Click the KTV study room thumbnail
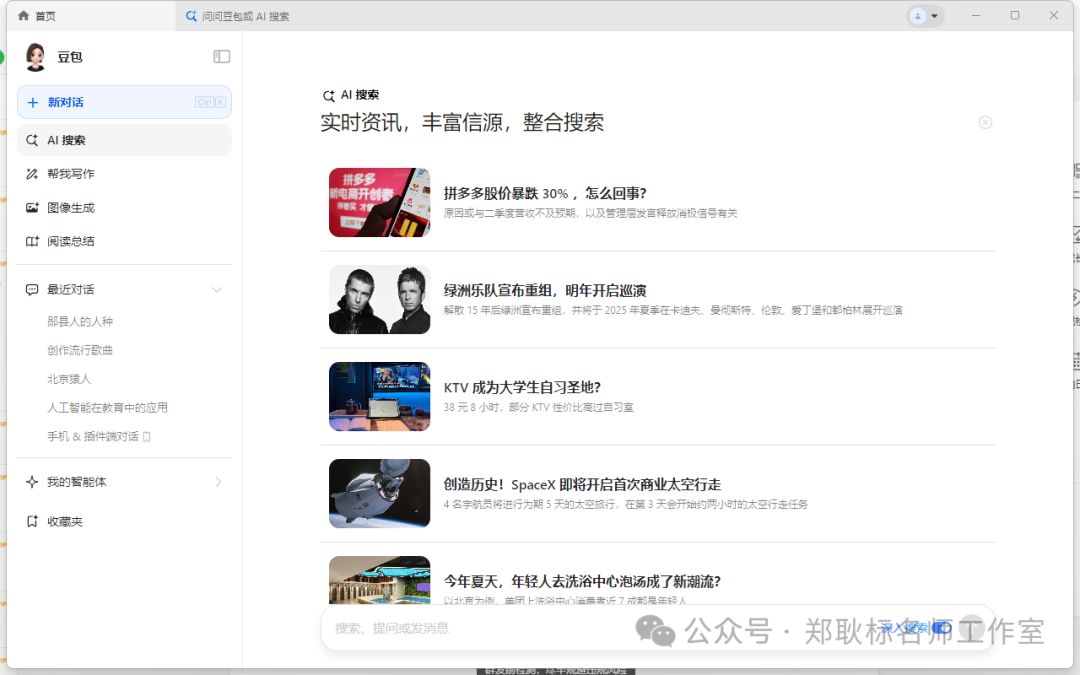The height and width of the screenshot is (675, 1080). 380,397
